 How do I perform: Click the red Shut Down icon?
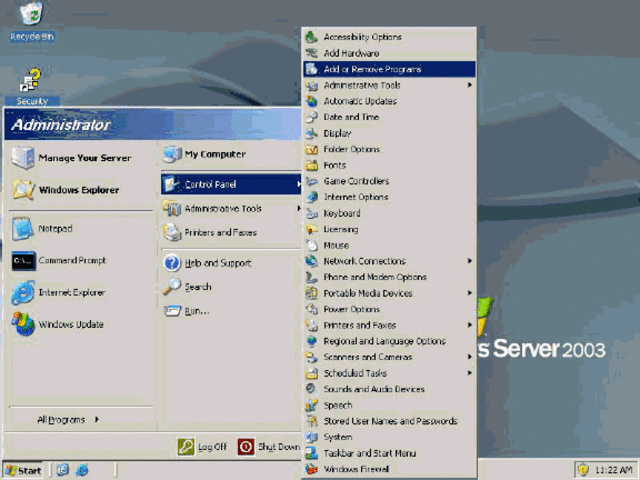pos(246,447)
